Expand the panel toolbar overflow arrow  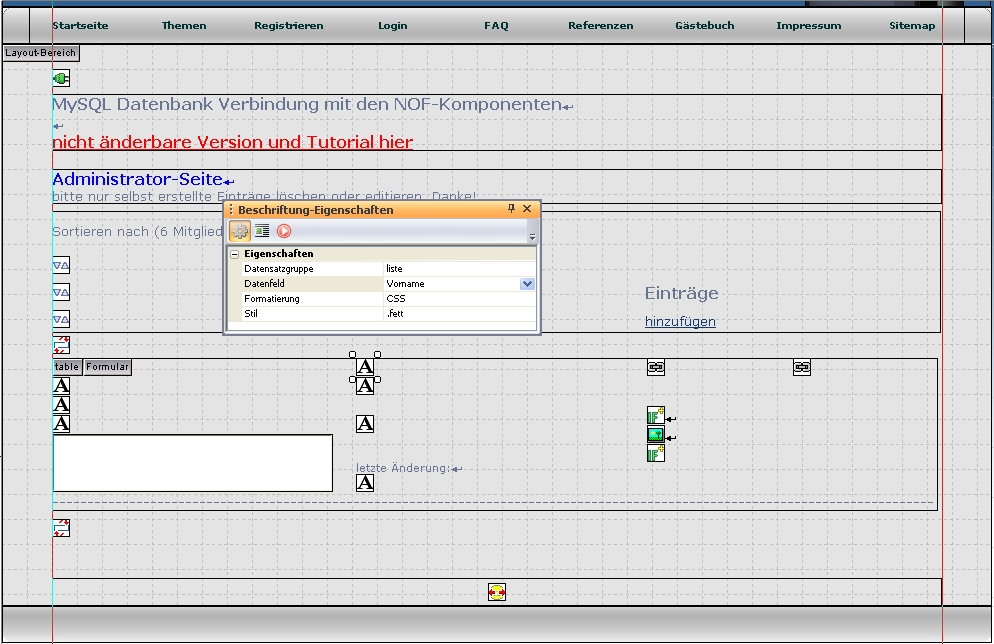(x=532, y=238)
